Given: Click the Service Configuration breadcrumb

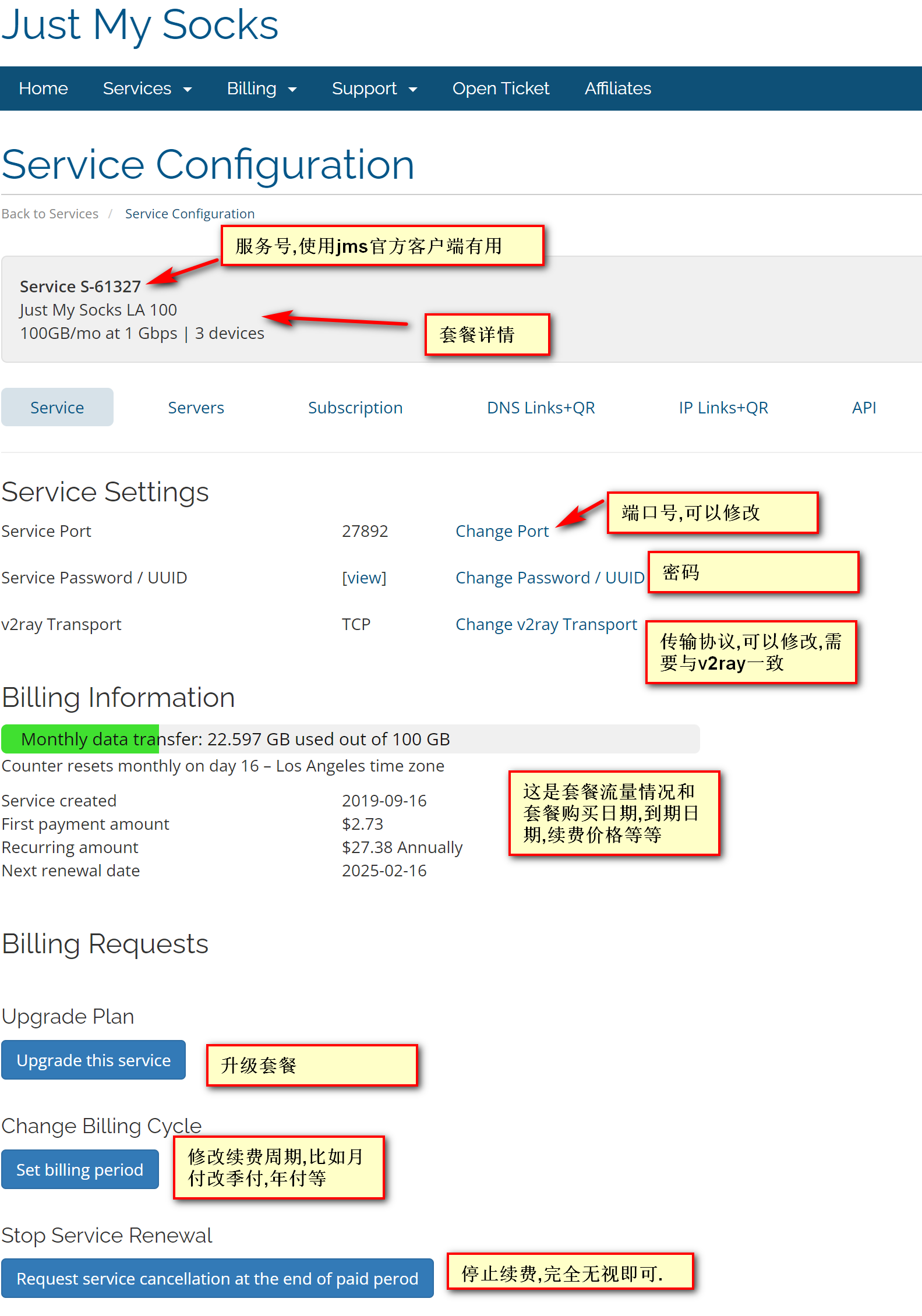Looking at the screenshot, I should pyautogui.click(x=190, y=214).
